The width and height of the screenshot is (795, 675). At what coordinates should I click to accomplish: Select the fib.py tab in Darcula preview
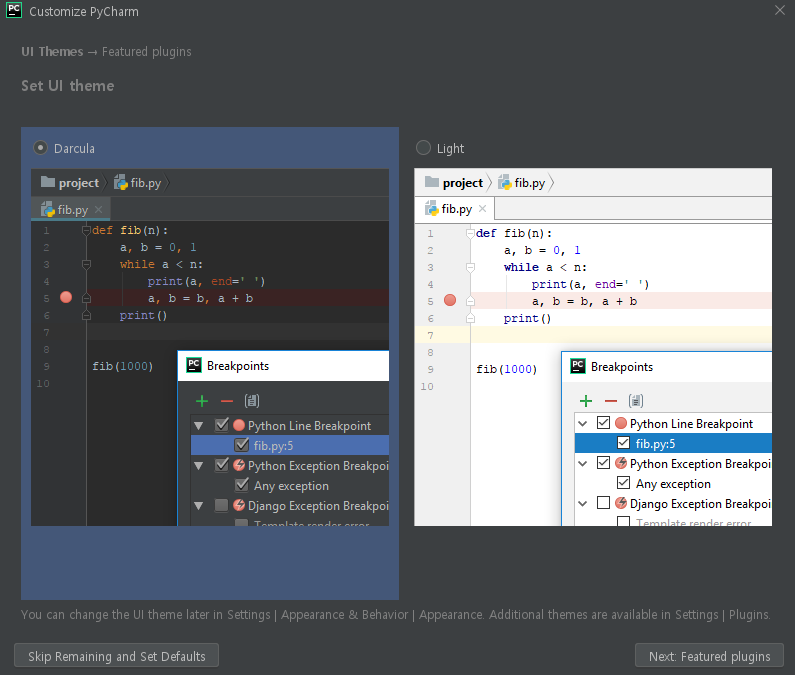[71, 209]
